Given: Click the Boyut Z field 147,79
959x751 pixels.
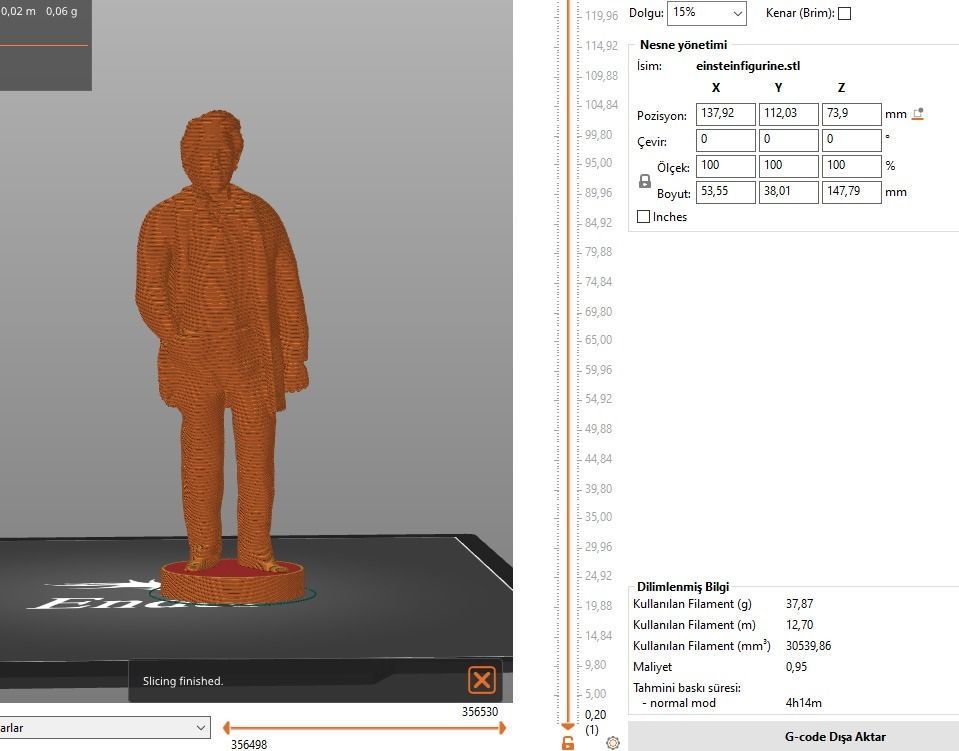Looking at the screenshot, I should 851,192.
